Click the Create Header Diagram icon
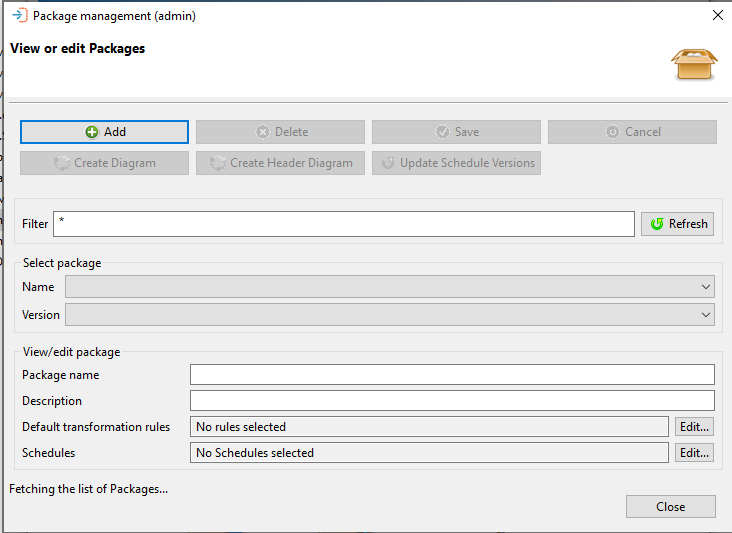This screenshot has height=533, width=732. coord(218,163)
